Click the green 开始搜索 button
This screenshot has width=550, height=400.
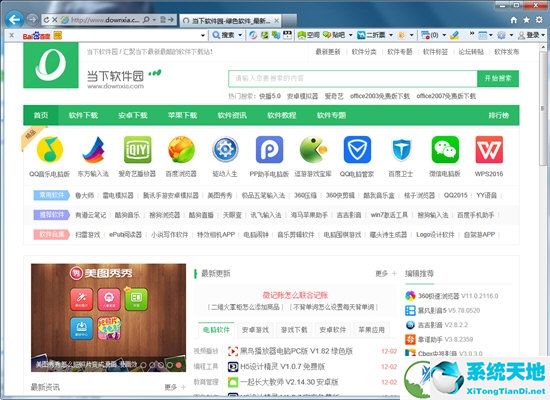pos(498,78)
